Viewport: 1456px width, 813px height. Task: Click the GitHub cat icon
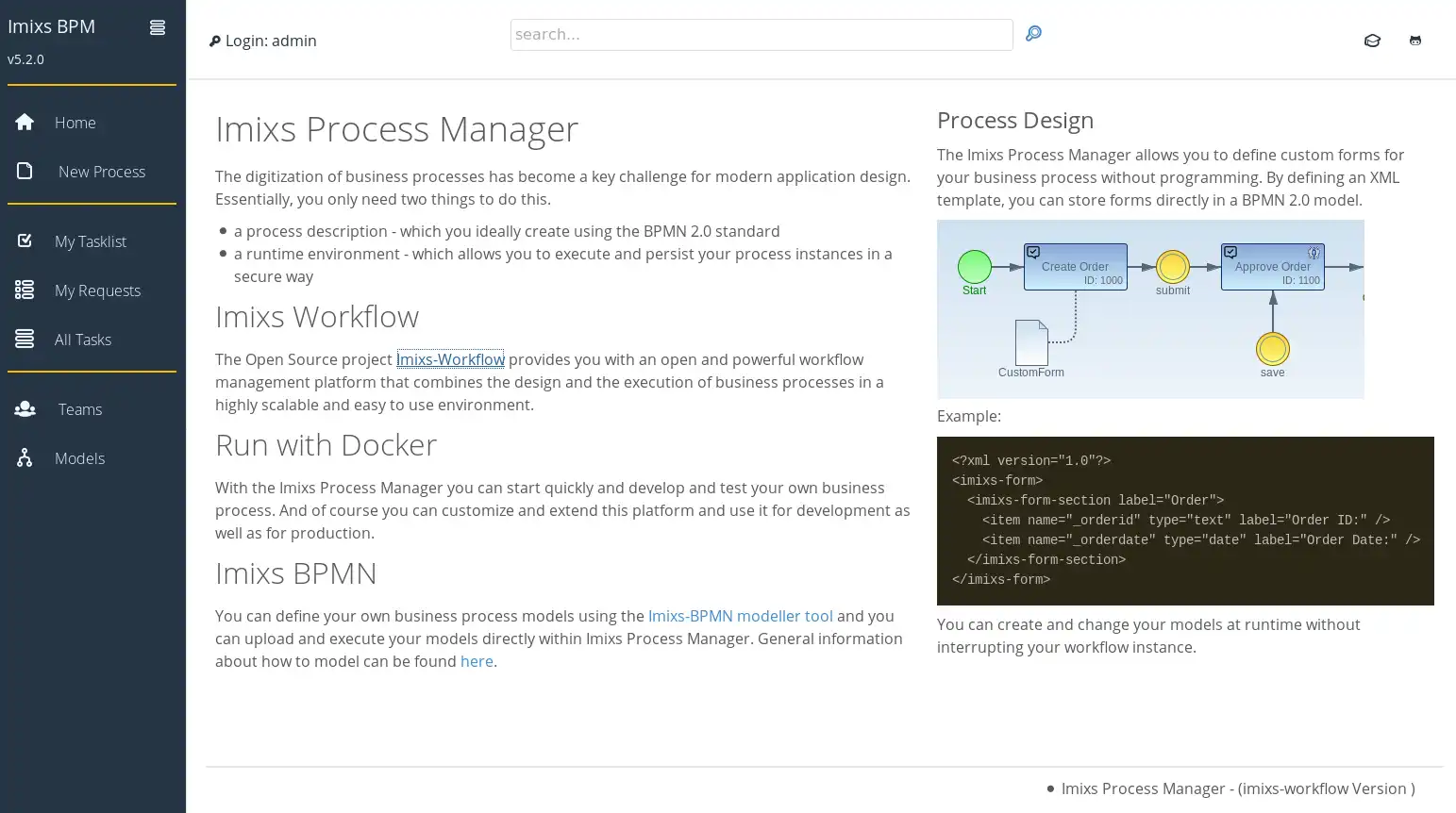click(x=1414, y=41)
